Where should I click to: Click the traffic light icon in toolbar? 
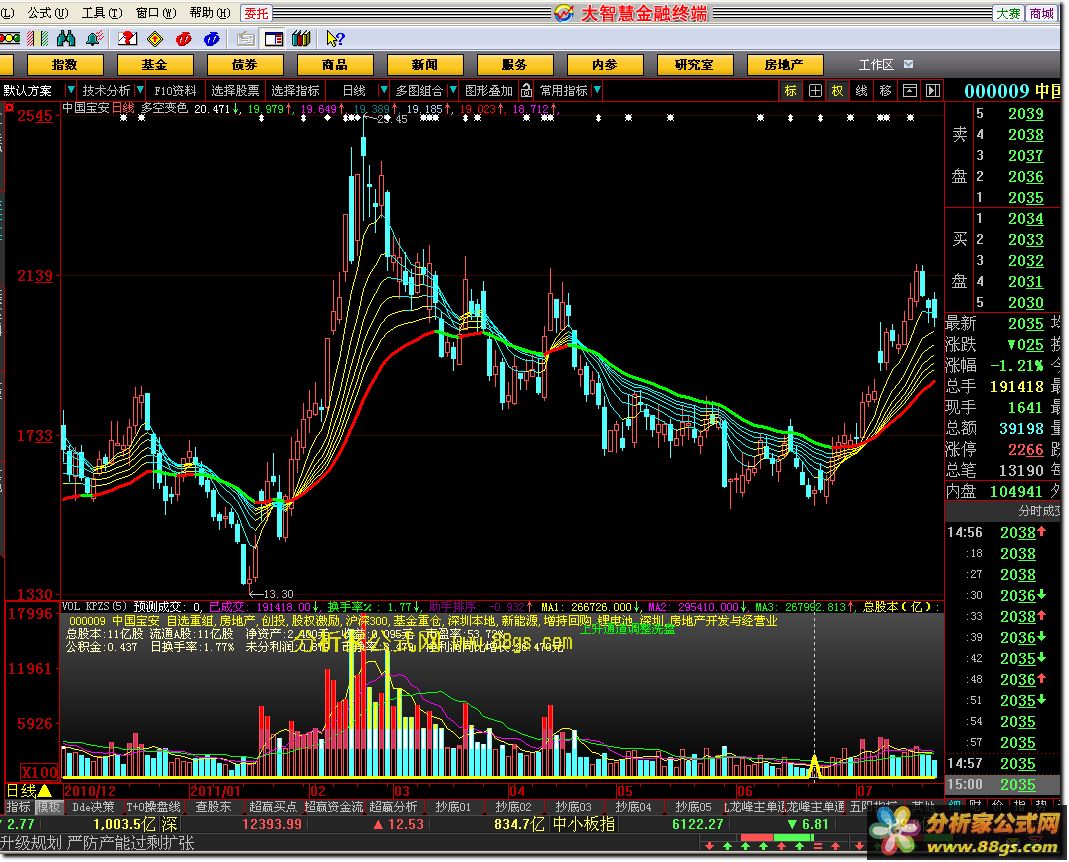(x=10, y=39)
